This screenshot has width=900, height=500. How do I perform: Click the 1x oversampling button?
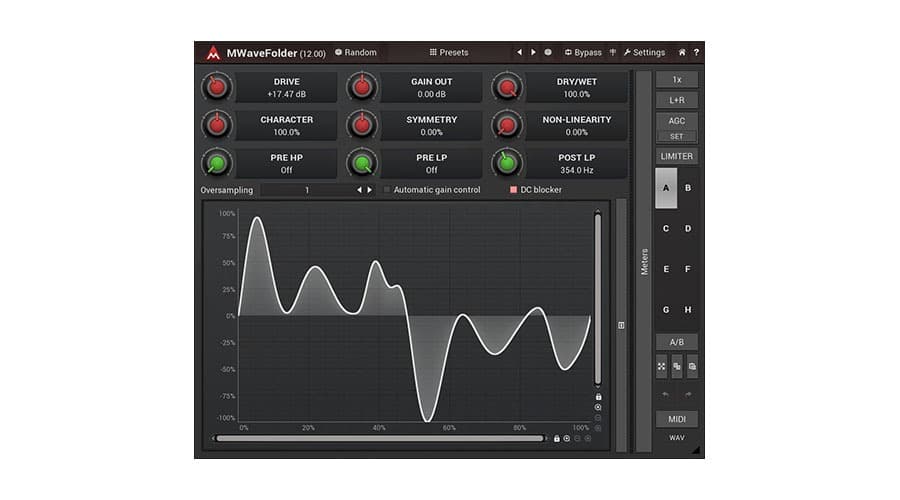pyautogui.click(x=677, y=80)
